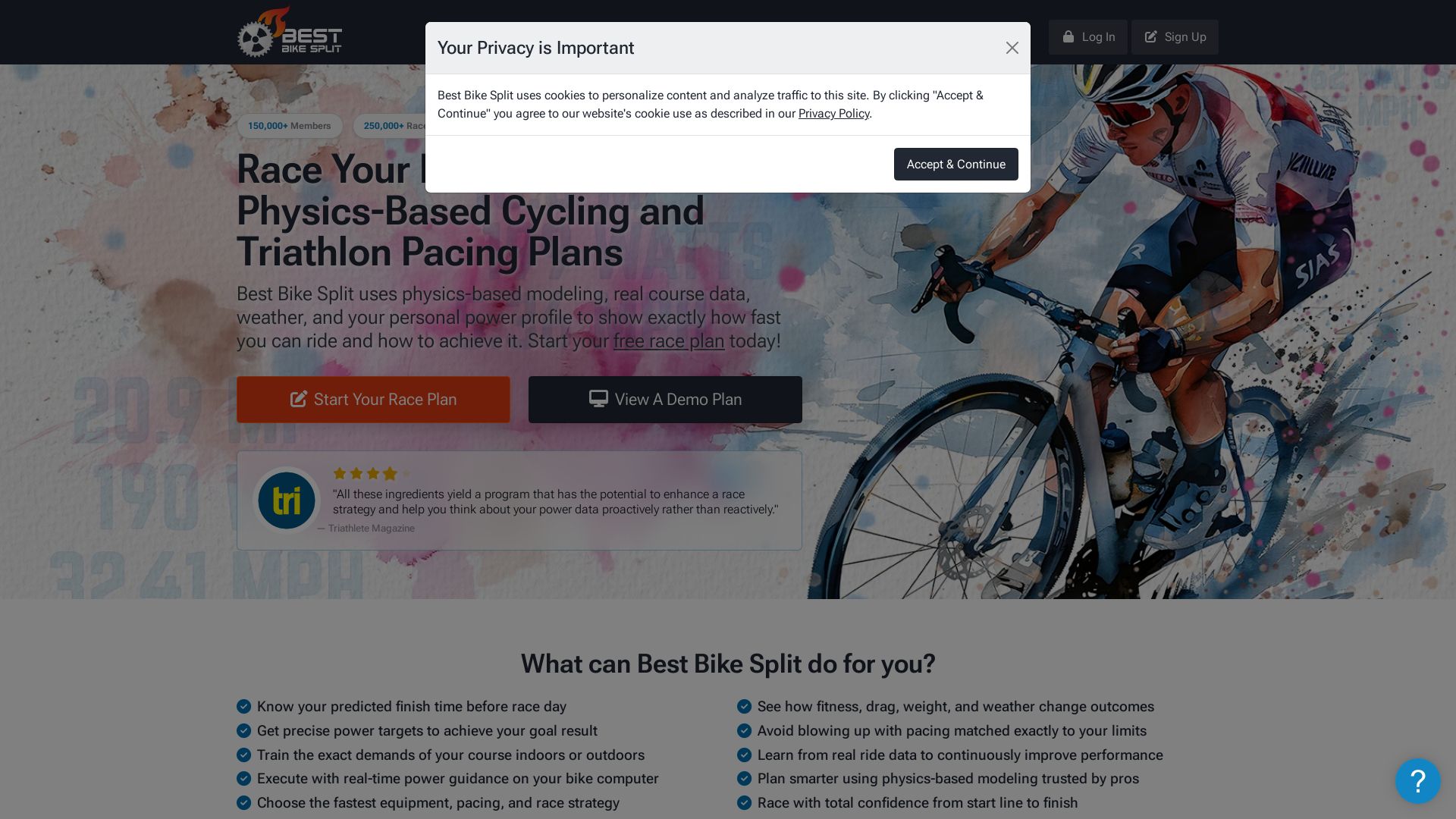This screenshot has width=1456, height=819.
Task: Click the monitor icon on View A Demo Plan
Action: 598,399
